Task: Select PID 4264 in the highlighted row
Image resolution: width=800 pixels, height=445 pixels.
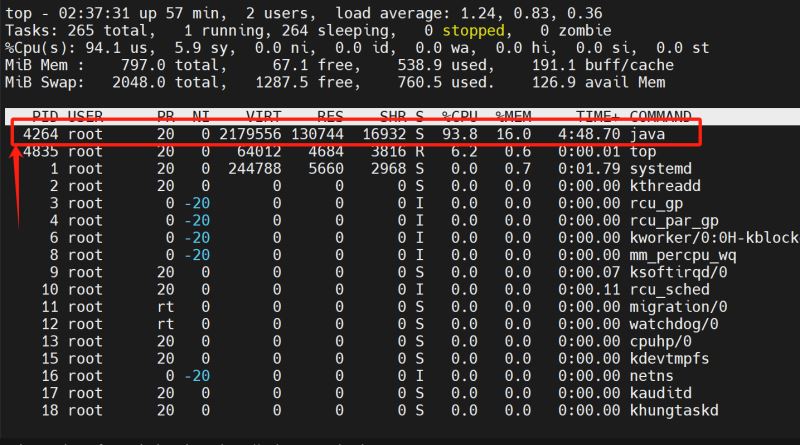Action: (41, 133)
